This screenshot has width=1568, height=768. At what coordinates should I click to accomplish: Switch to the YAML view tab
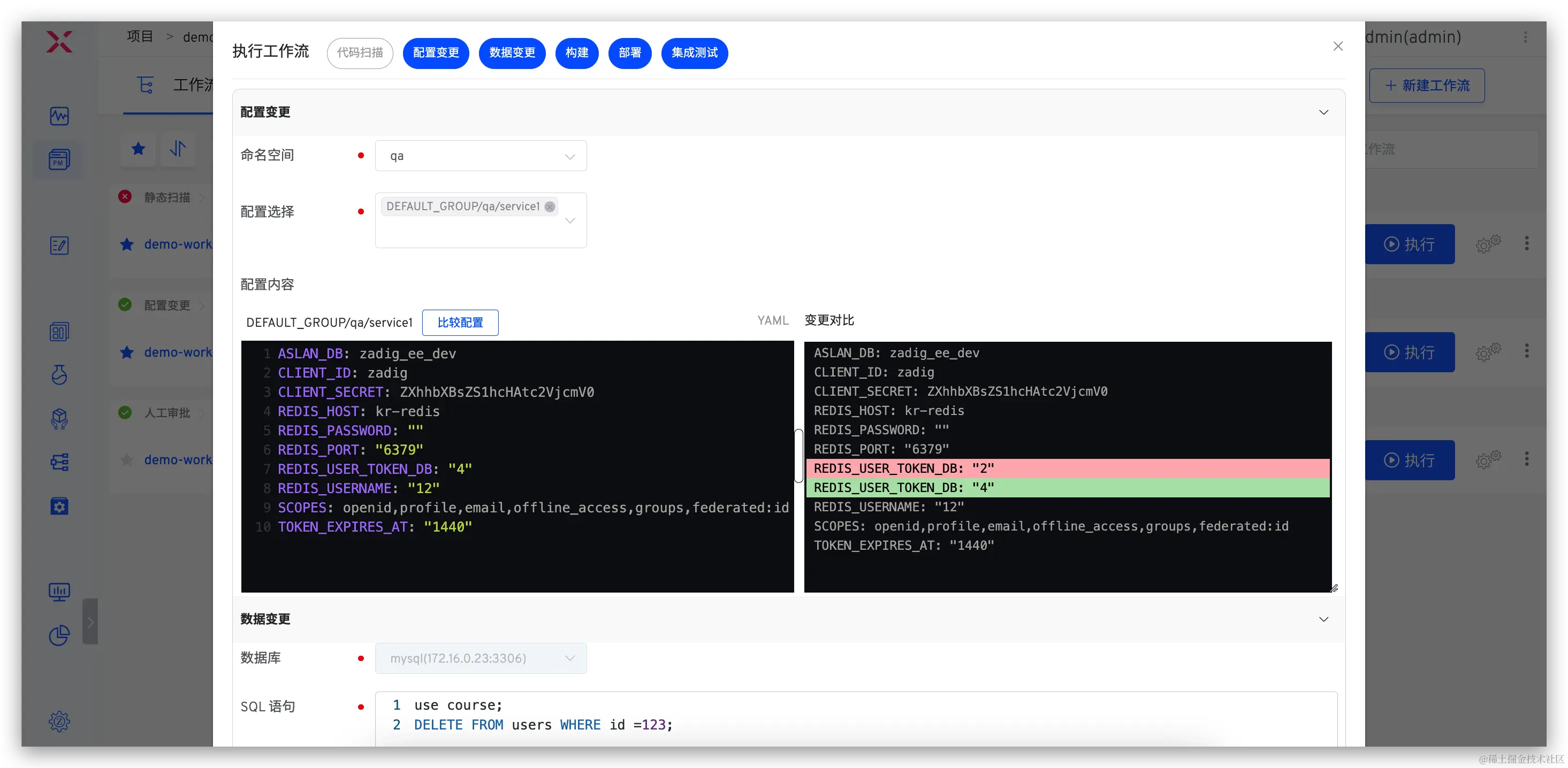(x=772, y=320)
